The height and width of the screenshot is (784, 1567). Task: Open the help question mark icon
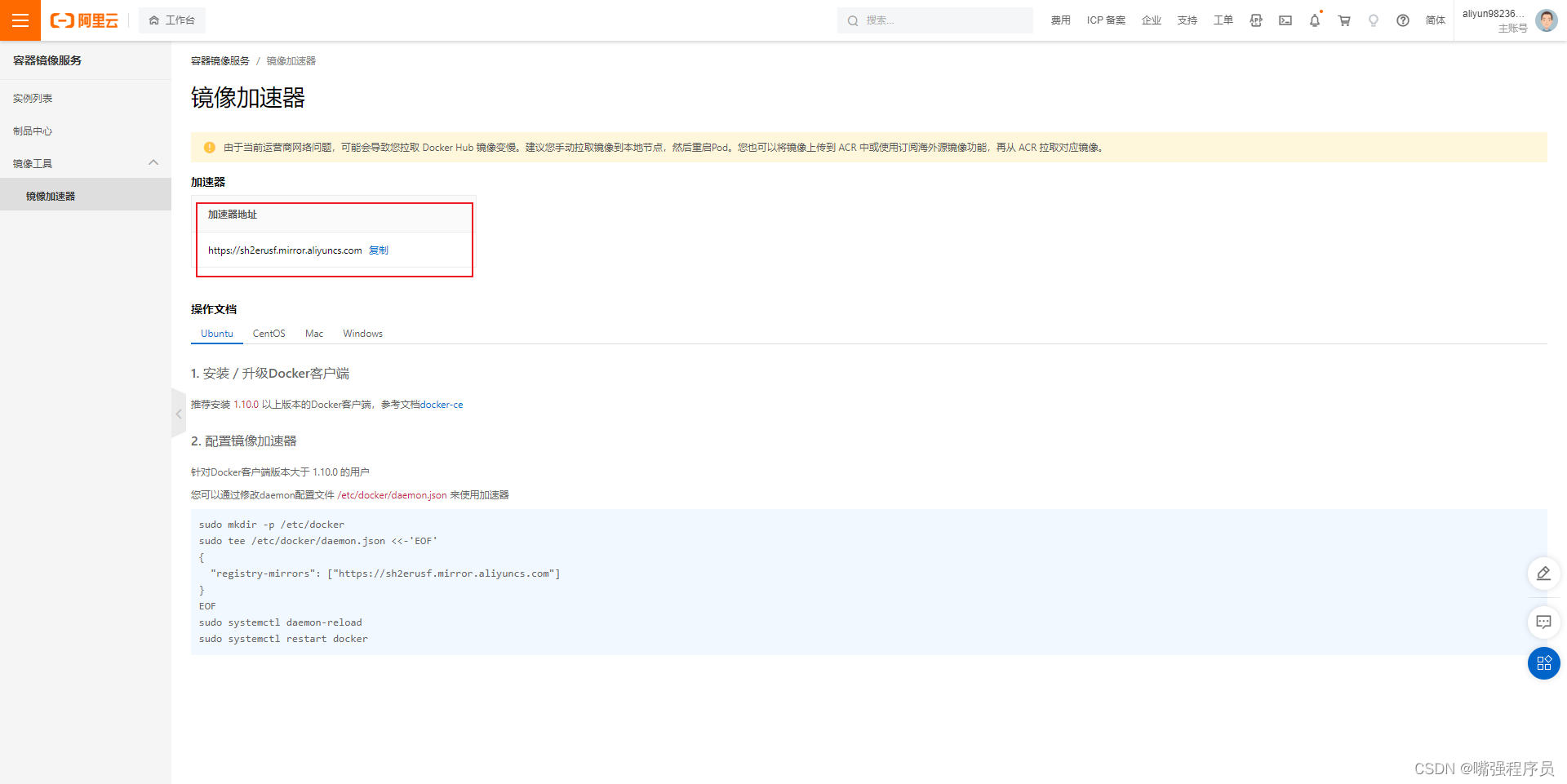click(x=1403, y=20)
